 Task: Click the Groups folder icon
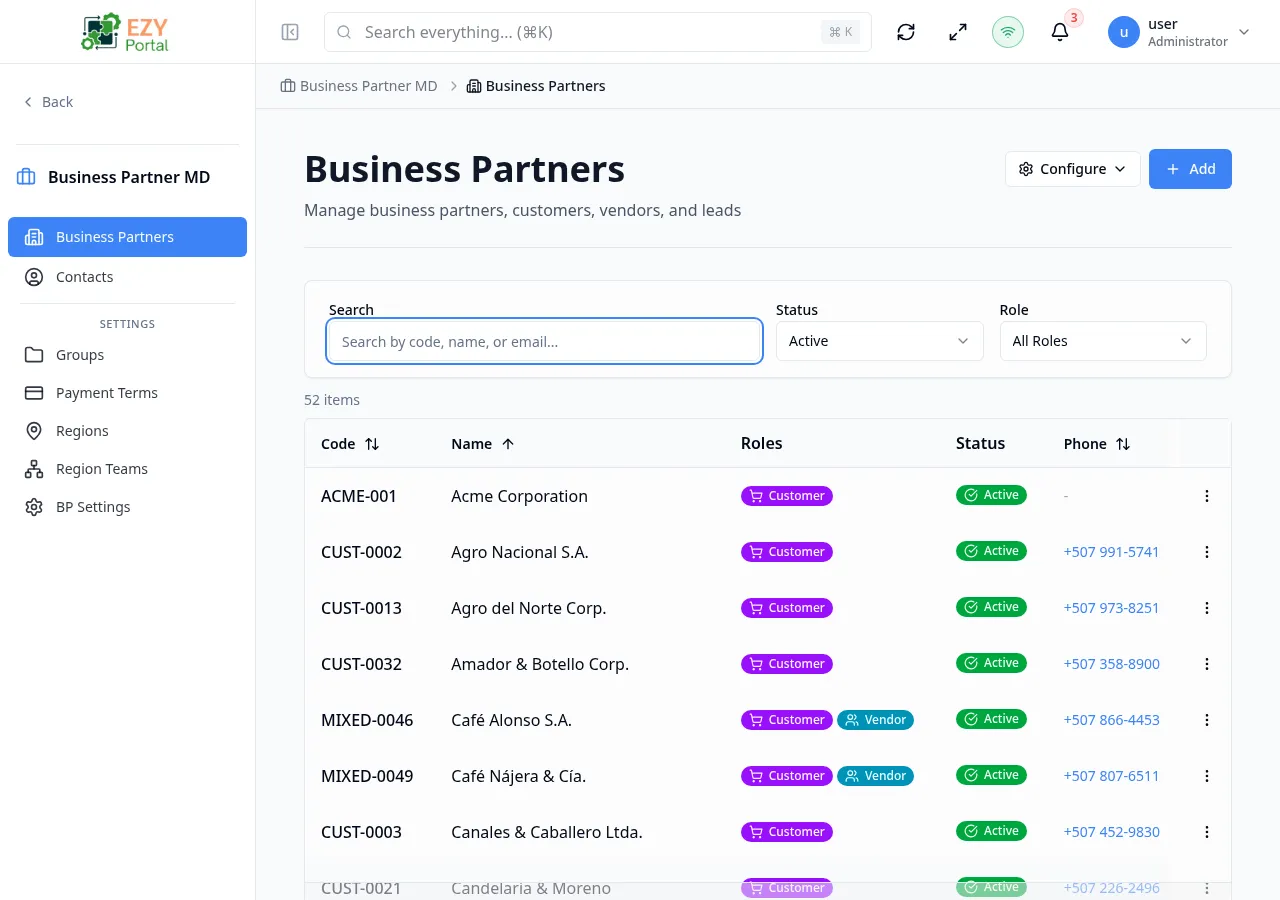[34, 355]
